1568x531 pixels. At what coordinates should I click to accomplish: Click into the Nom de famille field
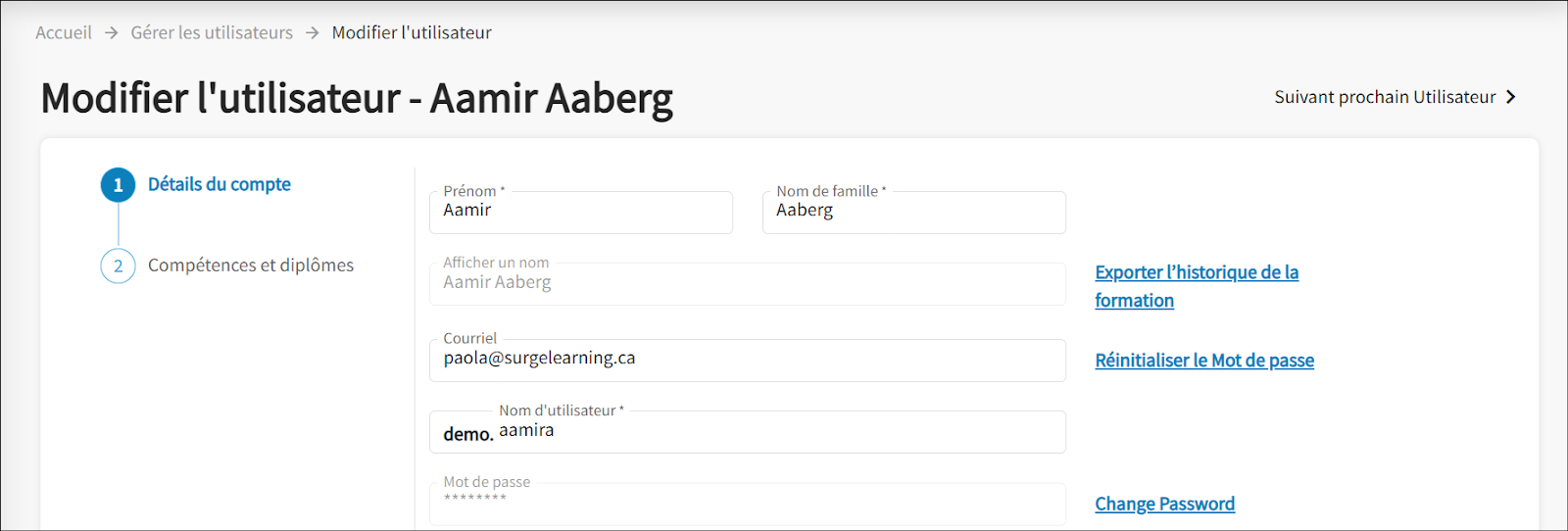[x=913, y=213]
